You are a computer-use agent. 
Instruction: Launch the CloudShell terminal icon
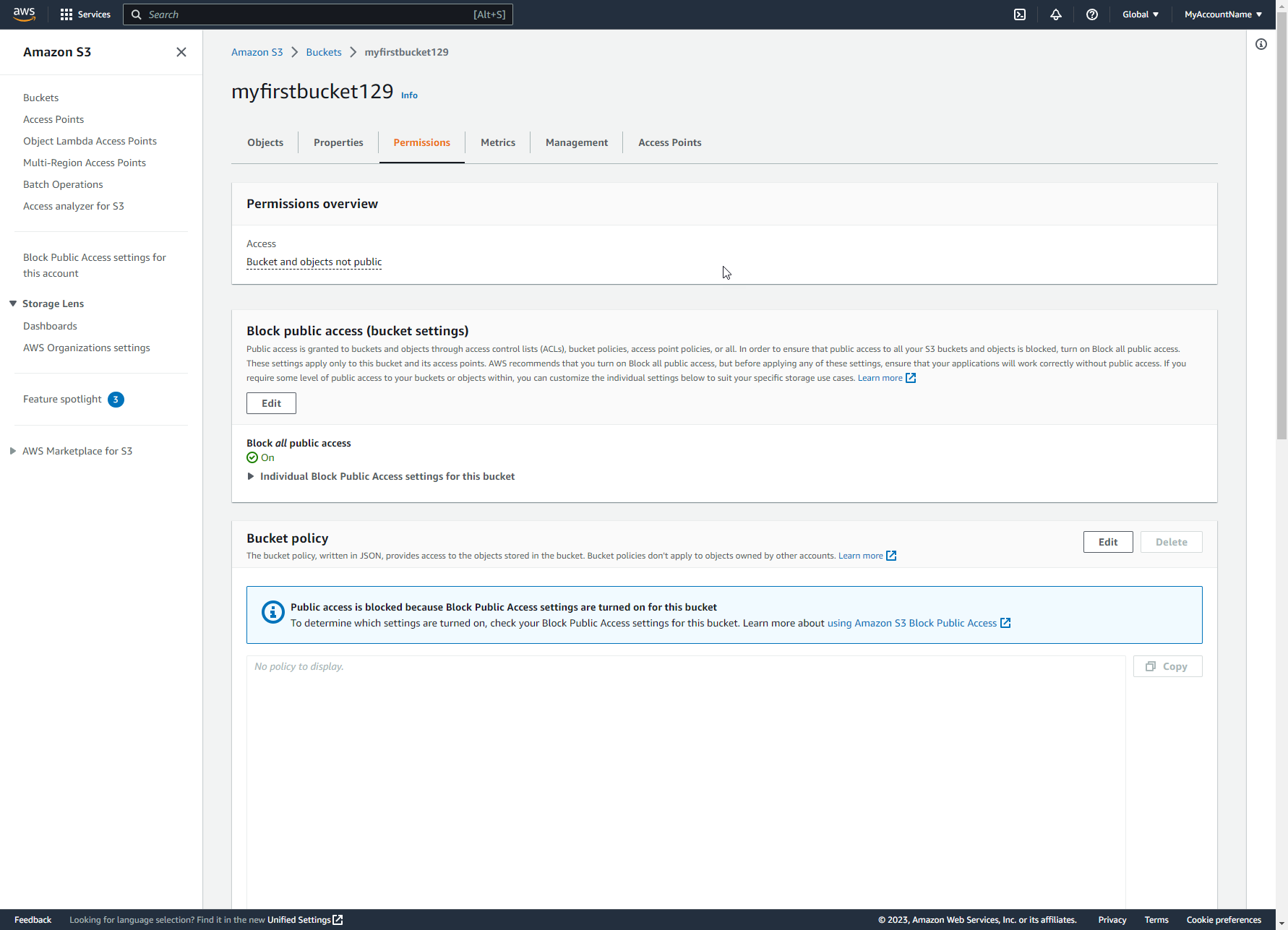(x=1020, y=14)
